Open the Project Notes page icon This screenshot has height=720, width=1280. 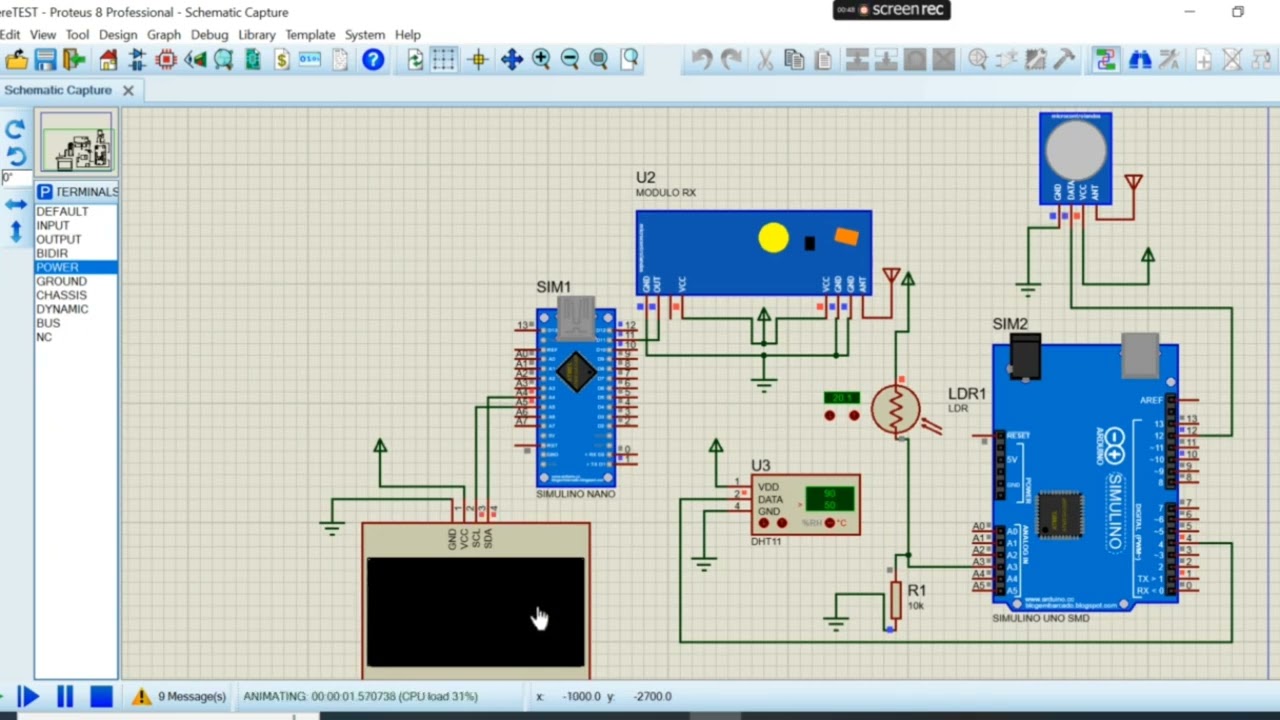pyautogui.click(x=340, y=60)
